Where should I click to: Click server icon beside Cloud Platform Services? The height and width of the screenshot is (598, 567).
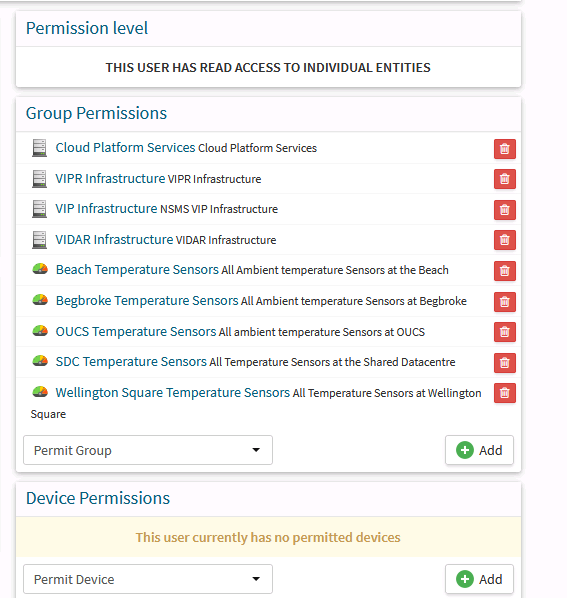(x=39, y=148)
